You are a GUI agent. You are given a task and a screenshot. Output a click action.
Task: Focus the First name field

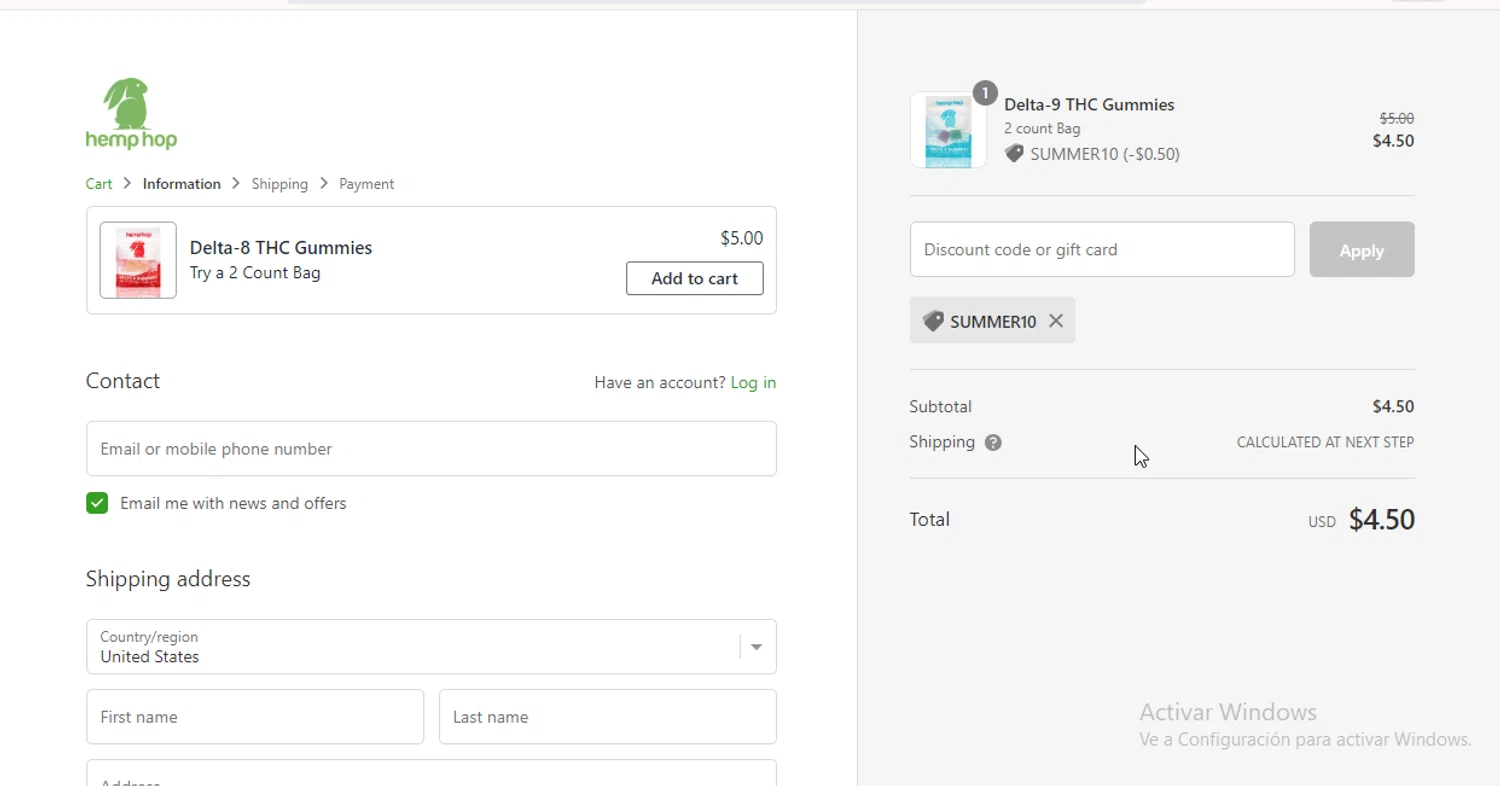[255, 717]
